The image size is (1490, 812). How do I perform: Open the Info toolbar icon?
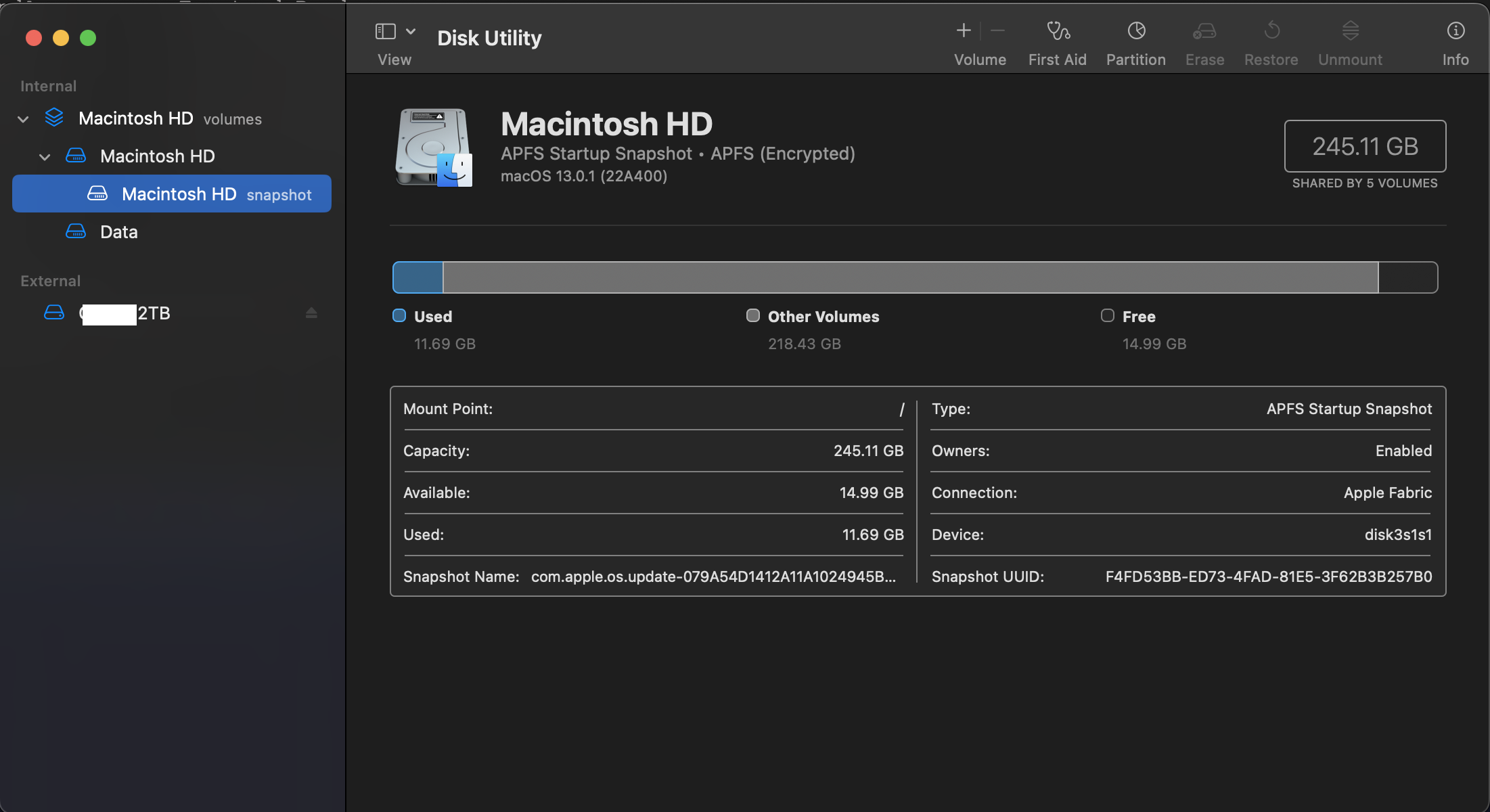pos(1455,30)
